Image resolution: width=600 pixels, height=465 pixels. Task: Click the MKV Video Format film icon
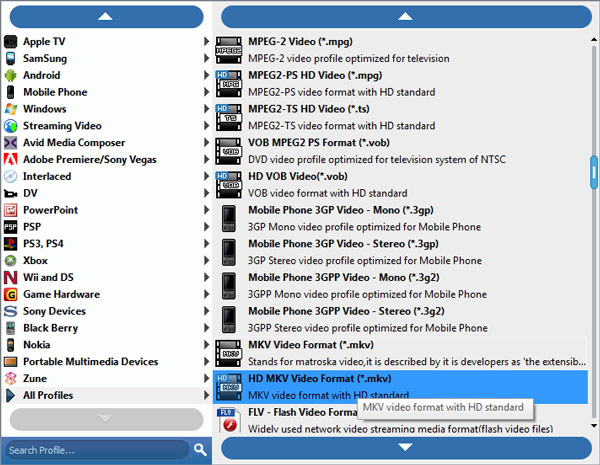click(228, 353)
